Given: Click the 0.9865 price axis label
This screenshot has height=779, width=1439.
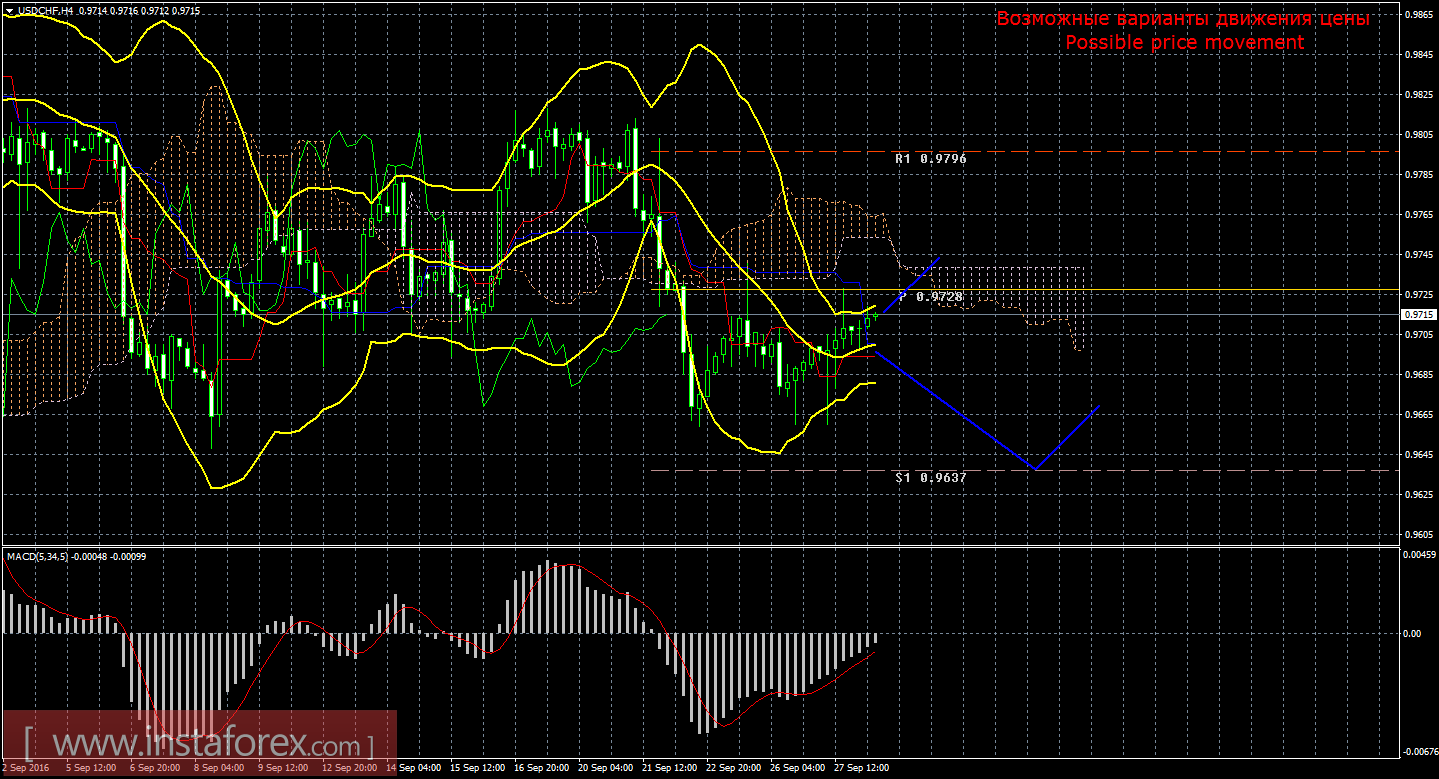Looking at the screenshot, I should [1417, 15].
